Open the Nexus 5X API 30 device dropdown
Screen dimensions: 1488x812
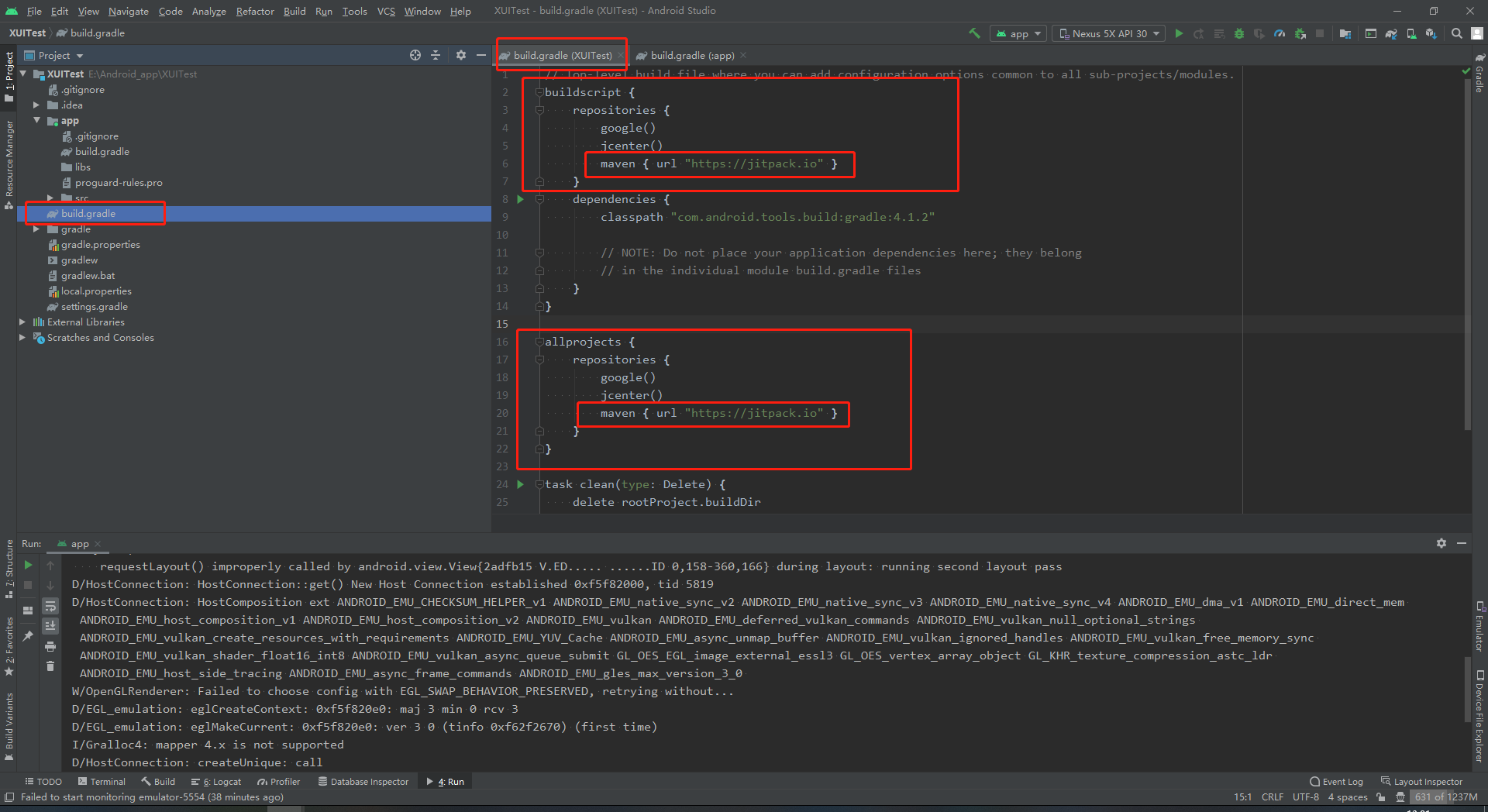tap(1107, 33)
